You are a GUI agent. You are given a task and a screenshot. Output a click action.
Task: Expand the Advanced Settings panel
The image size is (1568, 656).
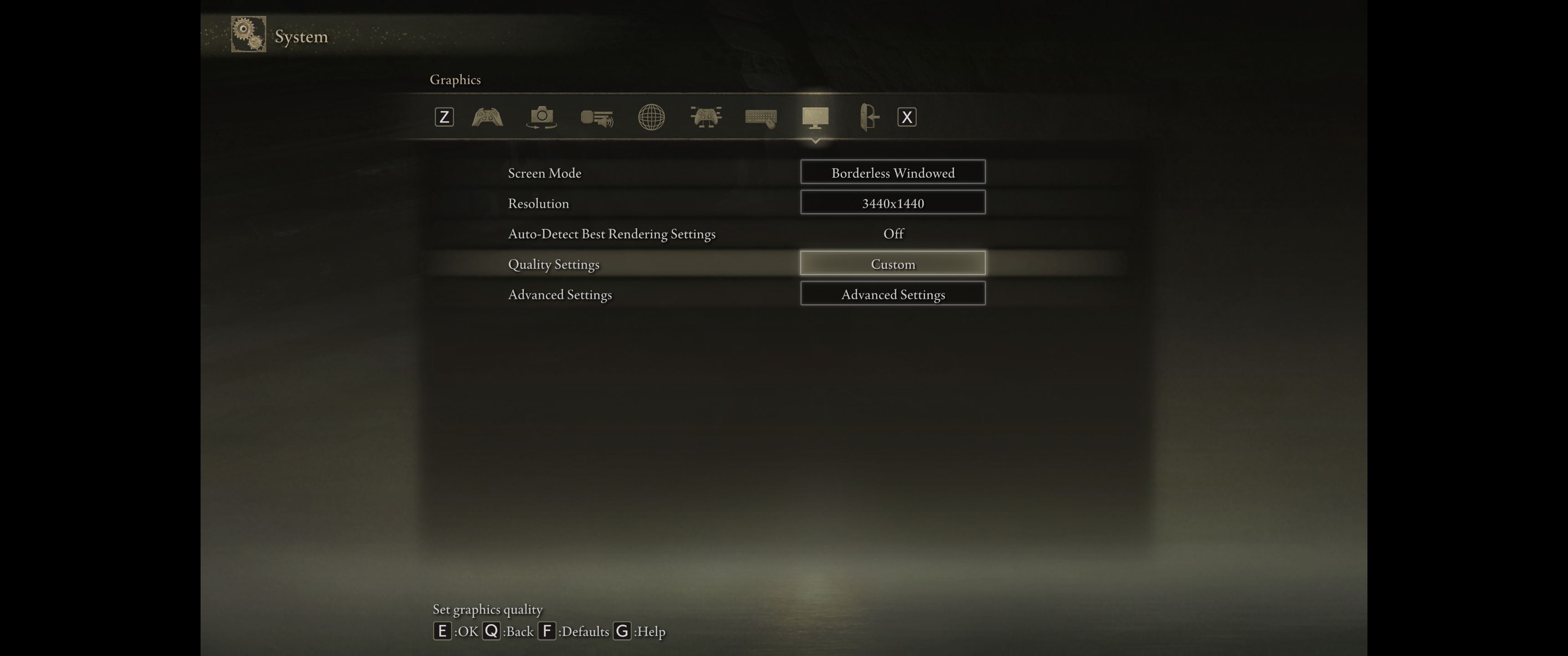[892, 293]
